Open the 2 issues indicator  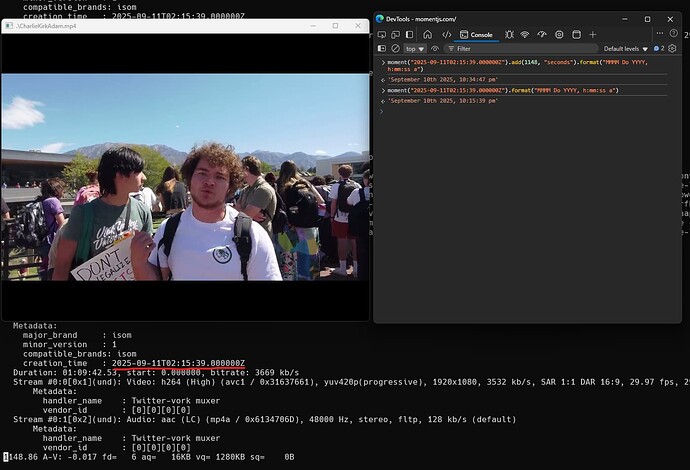(x=659, y=48)
